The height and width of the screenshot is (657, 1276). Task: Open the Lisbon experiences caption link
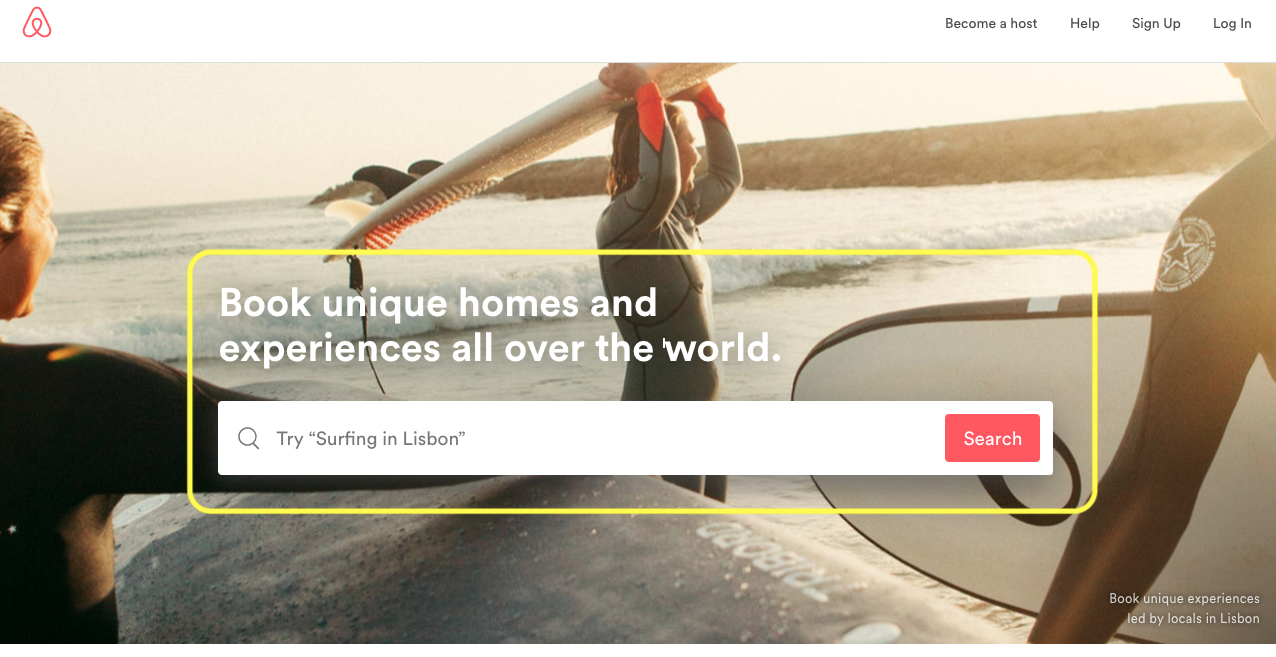(1184, 608)
